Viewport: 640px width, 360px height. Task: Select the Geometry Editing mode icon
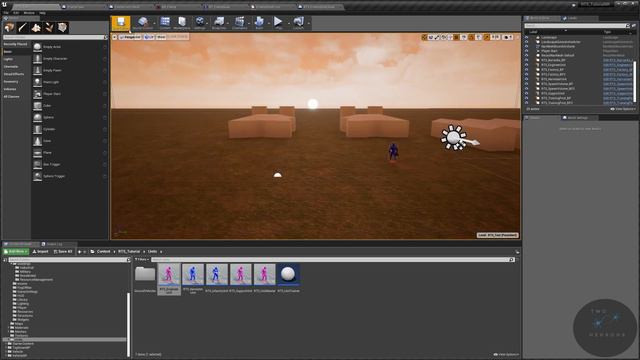(x=62, y=28)
